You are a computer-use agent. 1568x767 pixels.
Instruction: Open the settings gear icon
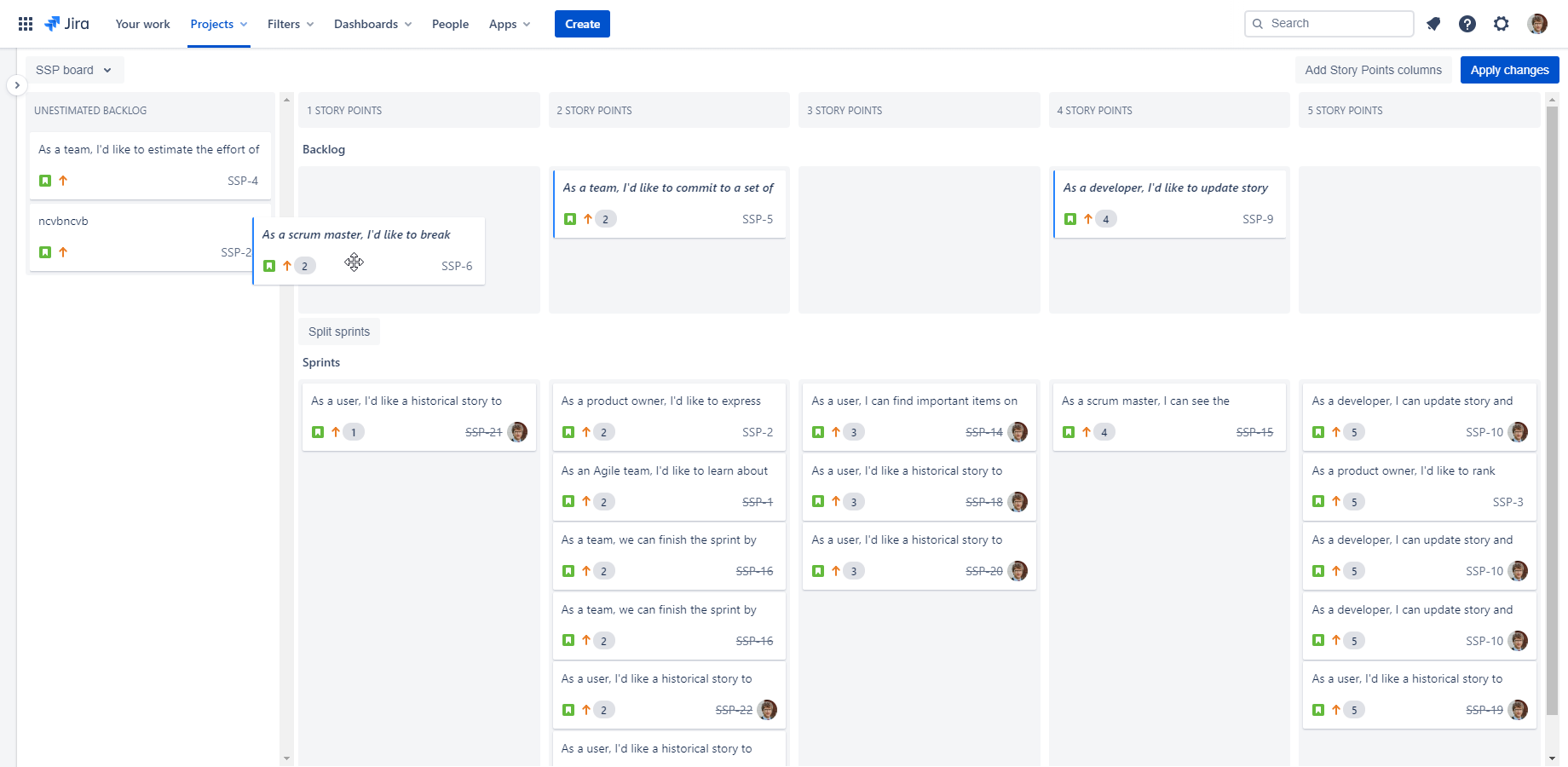[x=1502, y=24]
